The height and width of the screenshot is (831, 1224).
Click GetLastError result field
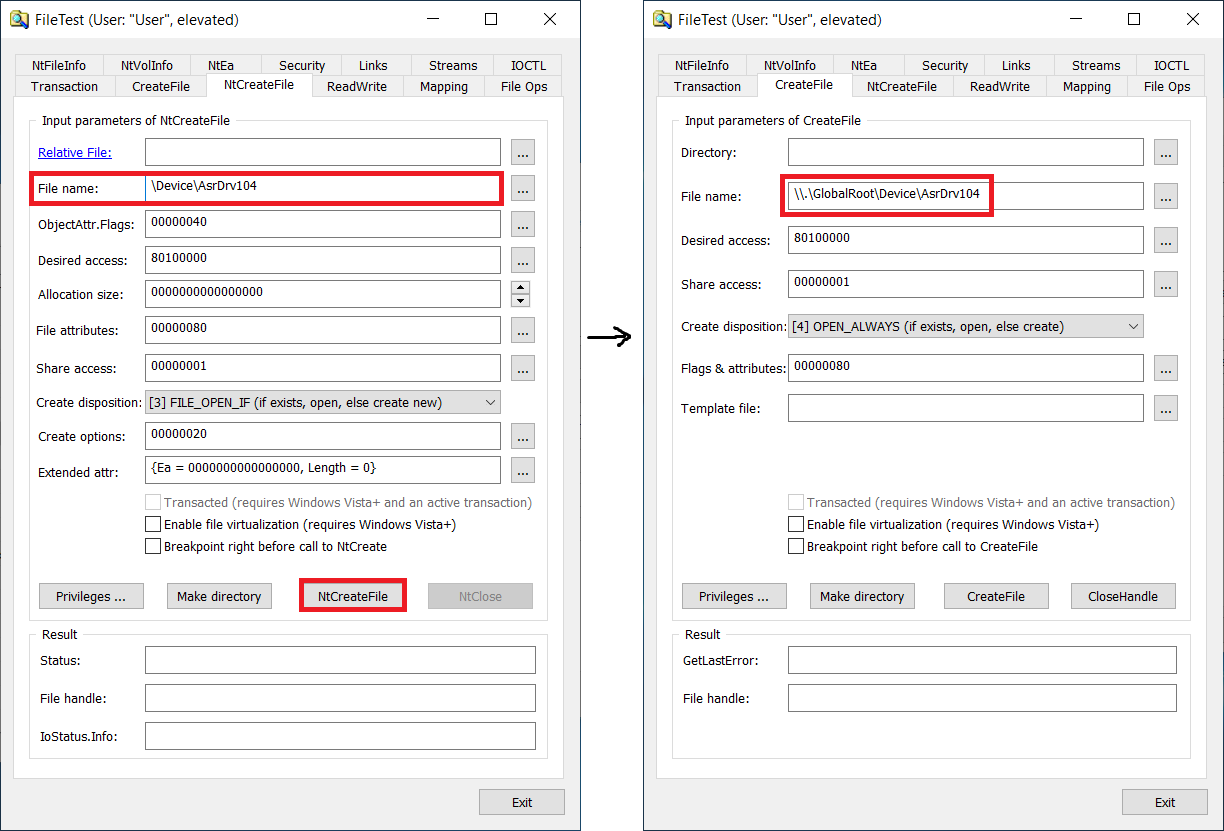point(982,660)
